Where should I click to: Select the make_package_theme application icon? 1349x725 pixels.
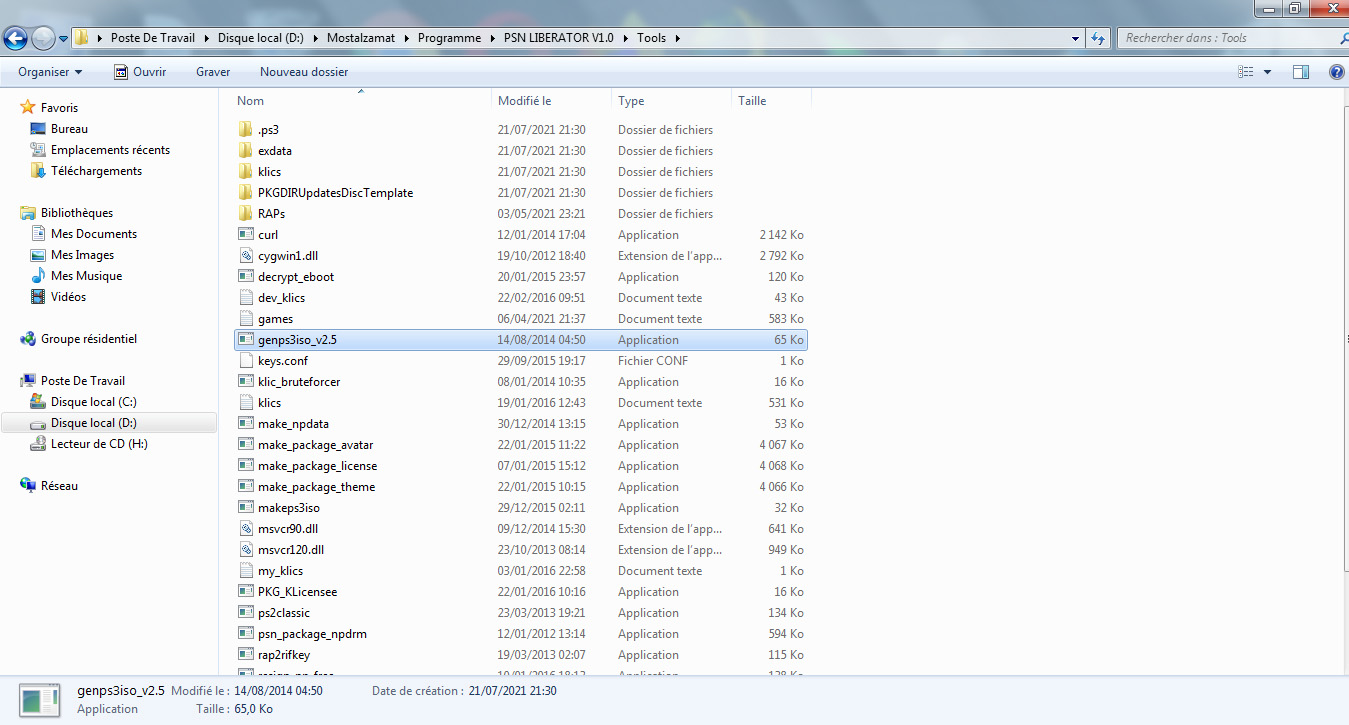click(247, 487)
